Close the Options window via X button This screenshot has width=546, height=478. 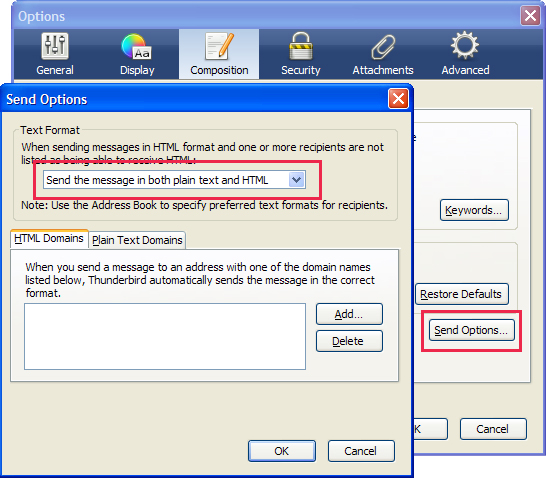530,16
